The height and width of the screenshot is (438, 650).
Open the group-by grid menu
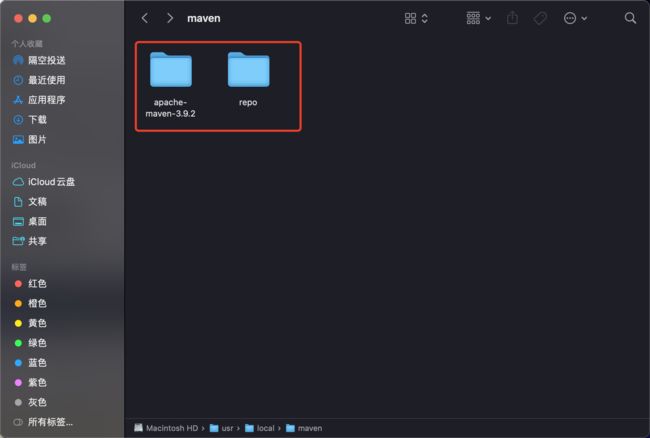(x=478, y=18)
